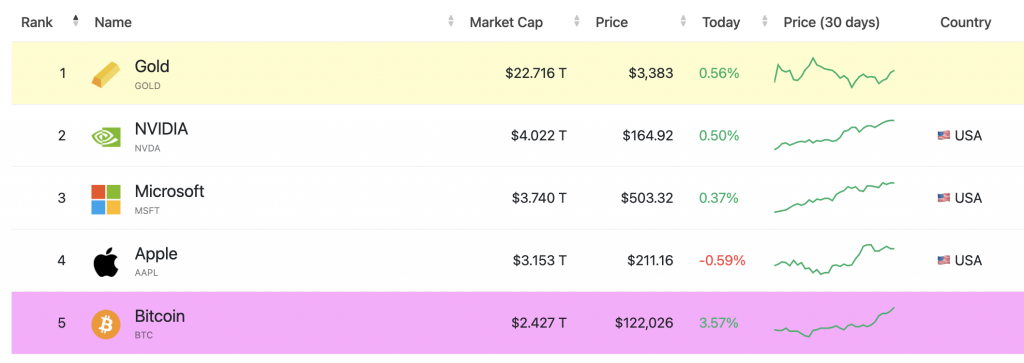Click the USA flag in Microsoft row
The image size is (1024, 363).
944,198
